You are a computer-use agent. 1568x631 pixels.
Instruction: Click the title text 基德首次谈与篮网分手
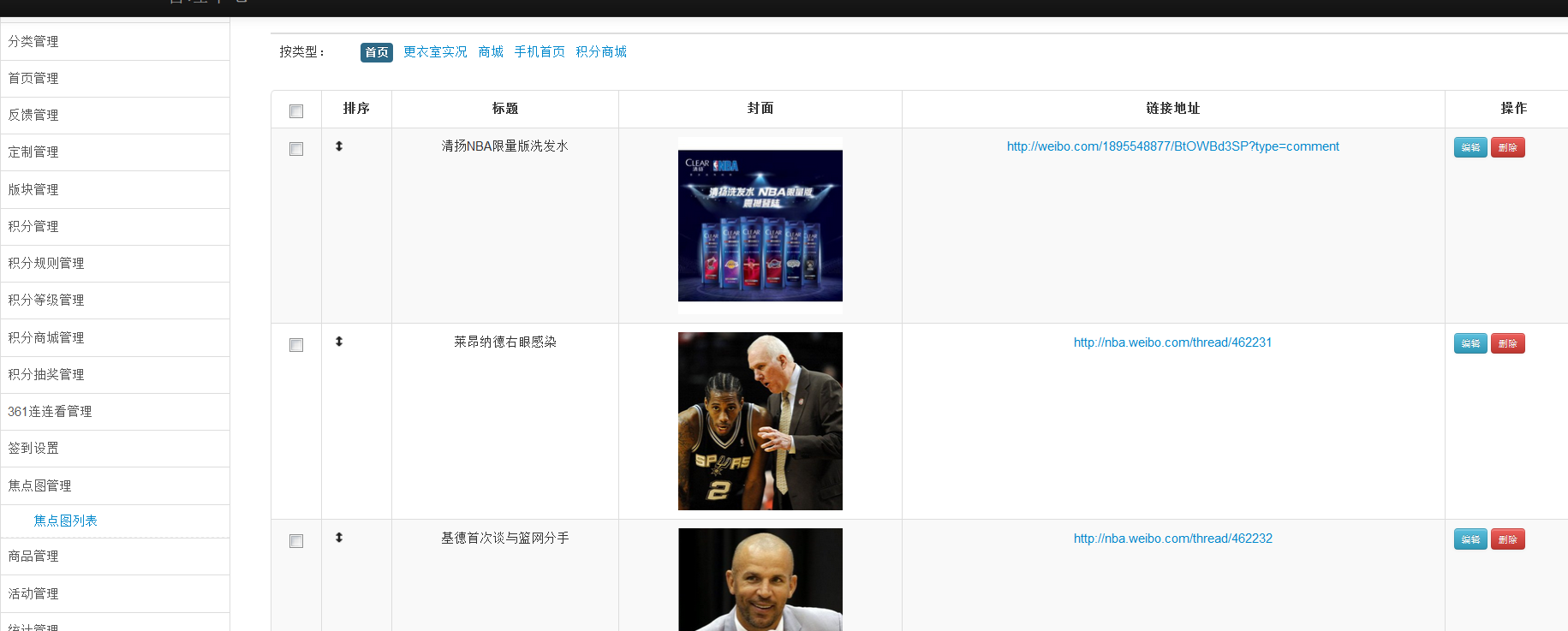click(x=505, y=538)
